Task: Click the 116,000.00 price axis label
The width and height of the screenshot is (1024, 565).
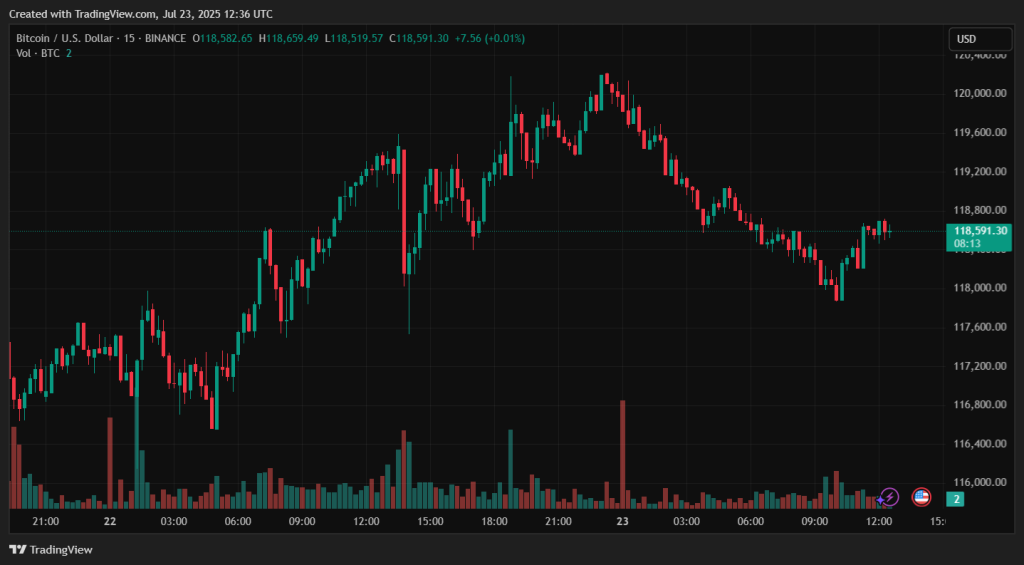Action: pos(980,482)
